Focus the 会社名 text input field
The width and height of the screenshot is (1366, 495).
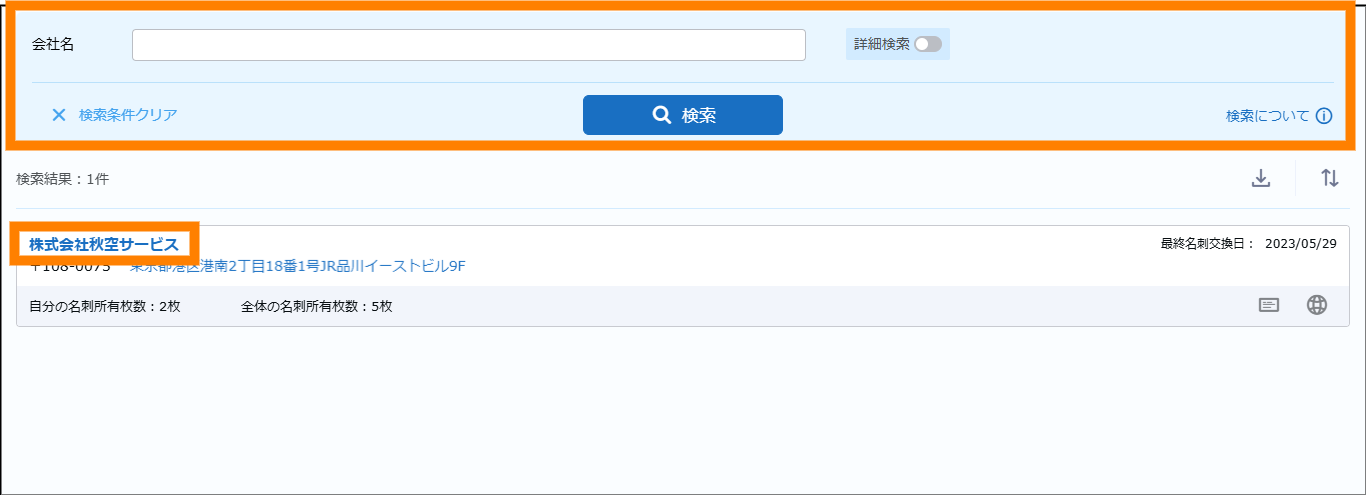coord(468,45)
